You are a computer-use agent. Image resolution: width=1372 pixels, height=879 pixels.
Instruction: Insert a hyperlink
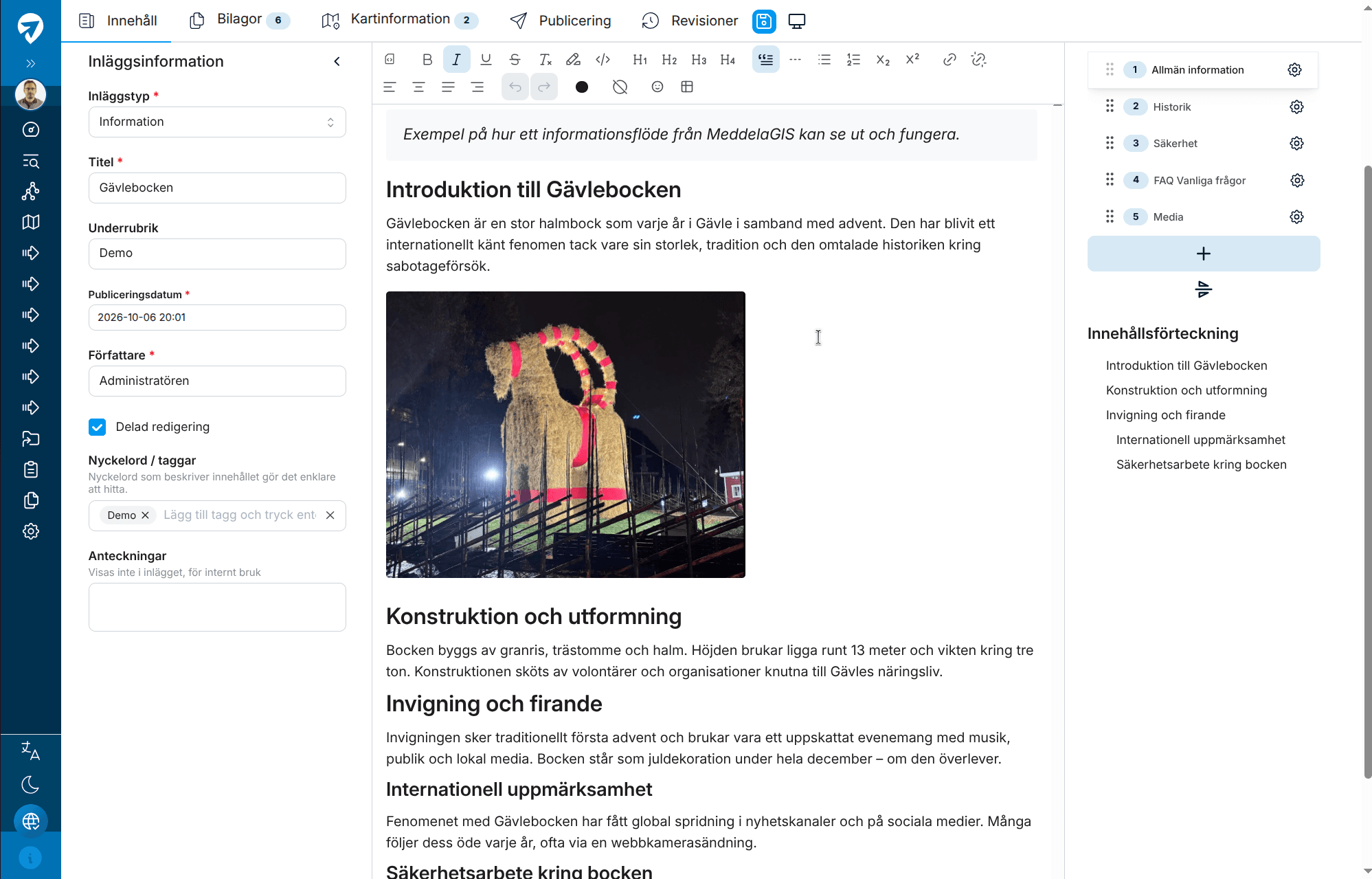949,60
